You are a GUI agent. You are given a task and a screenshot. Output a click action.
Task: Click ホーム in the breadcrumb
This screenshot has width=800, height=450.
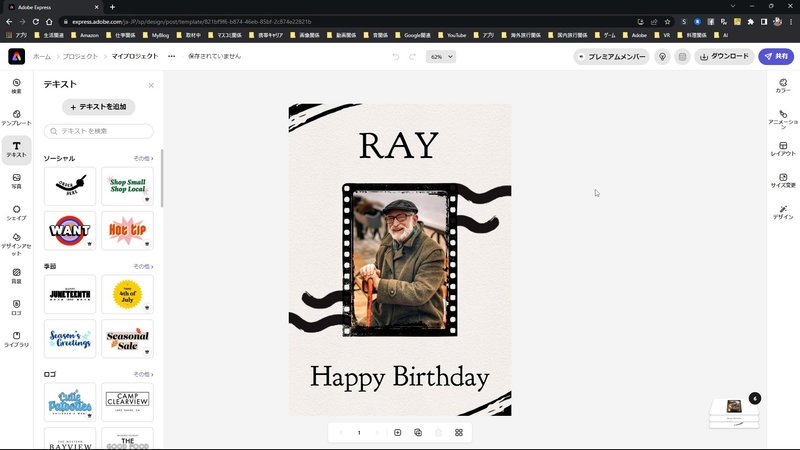click(x=42, y=56)
